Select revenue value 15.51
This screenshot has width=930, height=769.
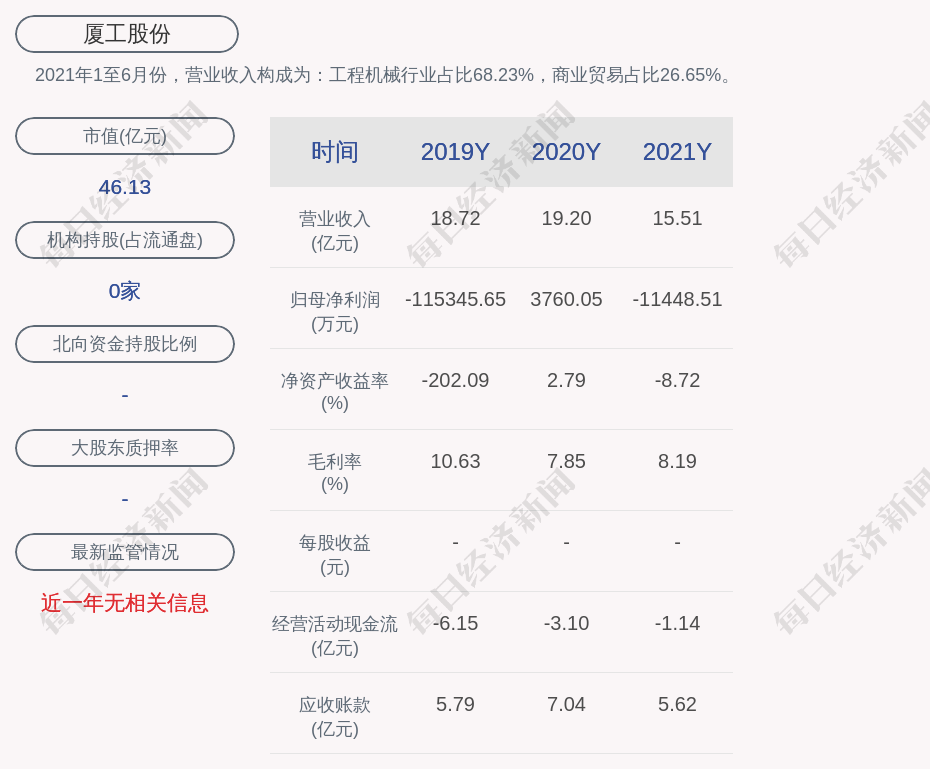click(677, 218)
